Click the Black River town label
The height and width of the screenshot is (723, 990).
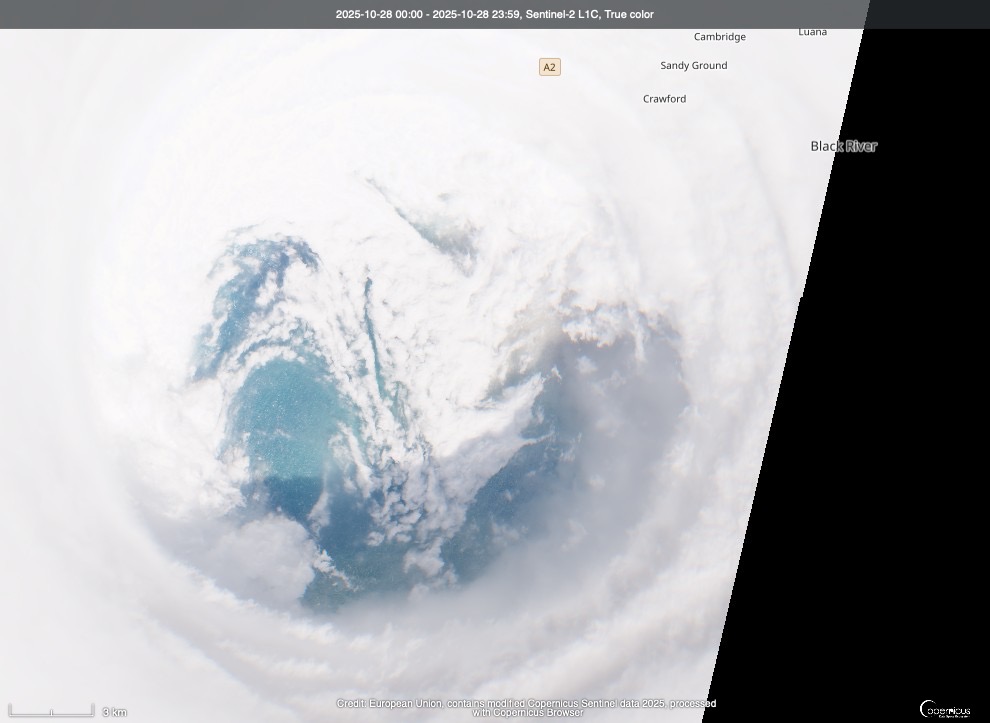(843, 146)
